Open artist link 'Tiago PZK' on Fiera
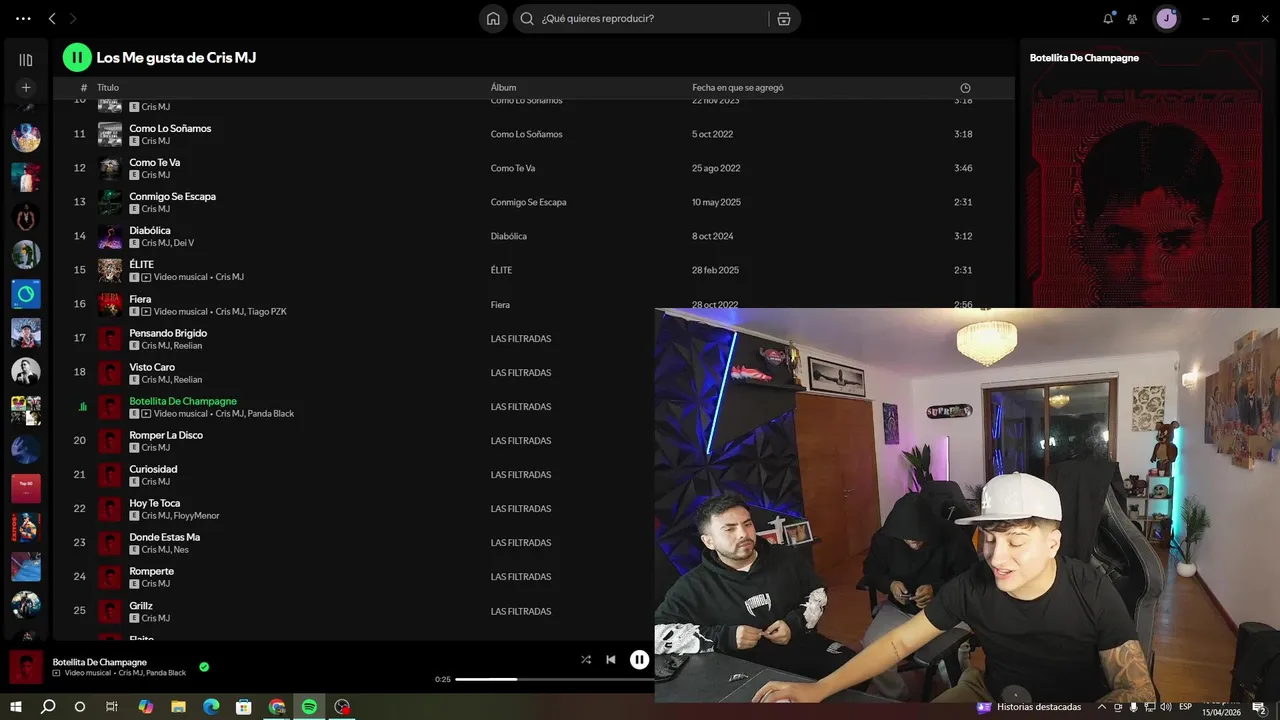This screenshot has width=1280, height=720. point(267,312)
